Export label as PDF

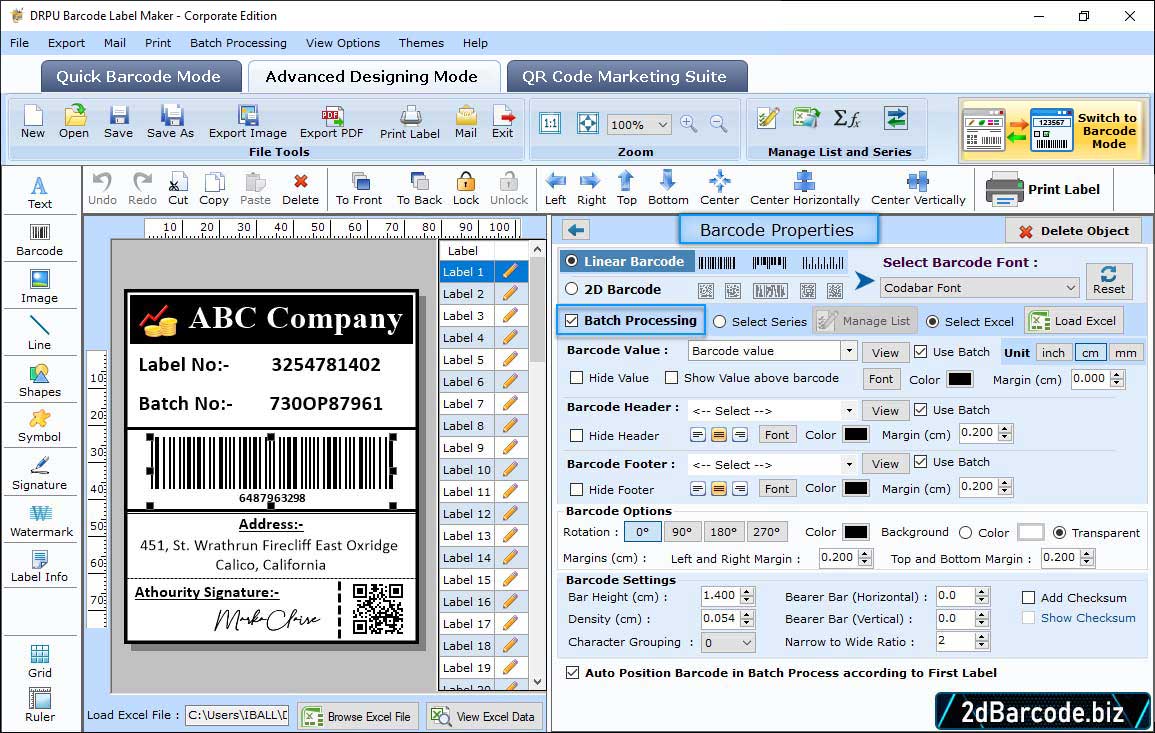pyautogui.click(x=331, y=122)
